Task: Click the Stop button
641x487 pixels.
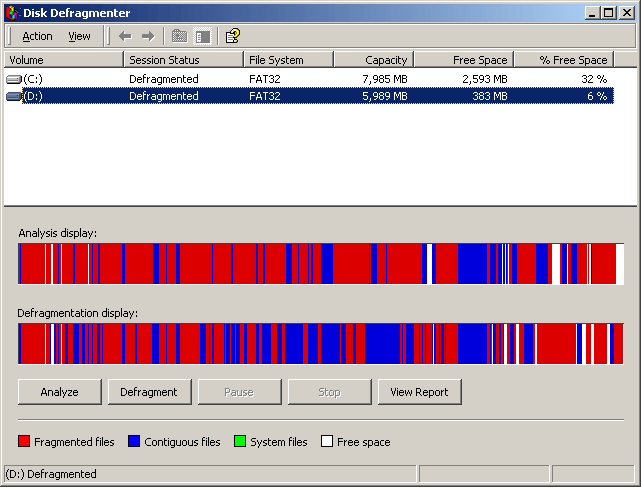Action: coord(329,392)
